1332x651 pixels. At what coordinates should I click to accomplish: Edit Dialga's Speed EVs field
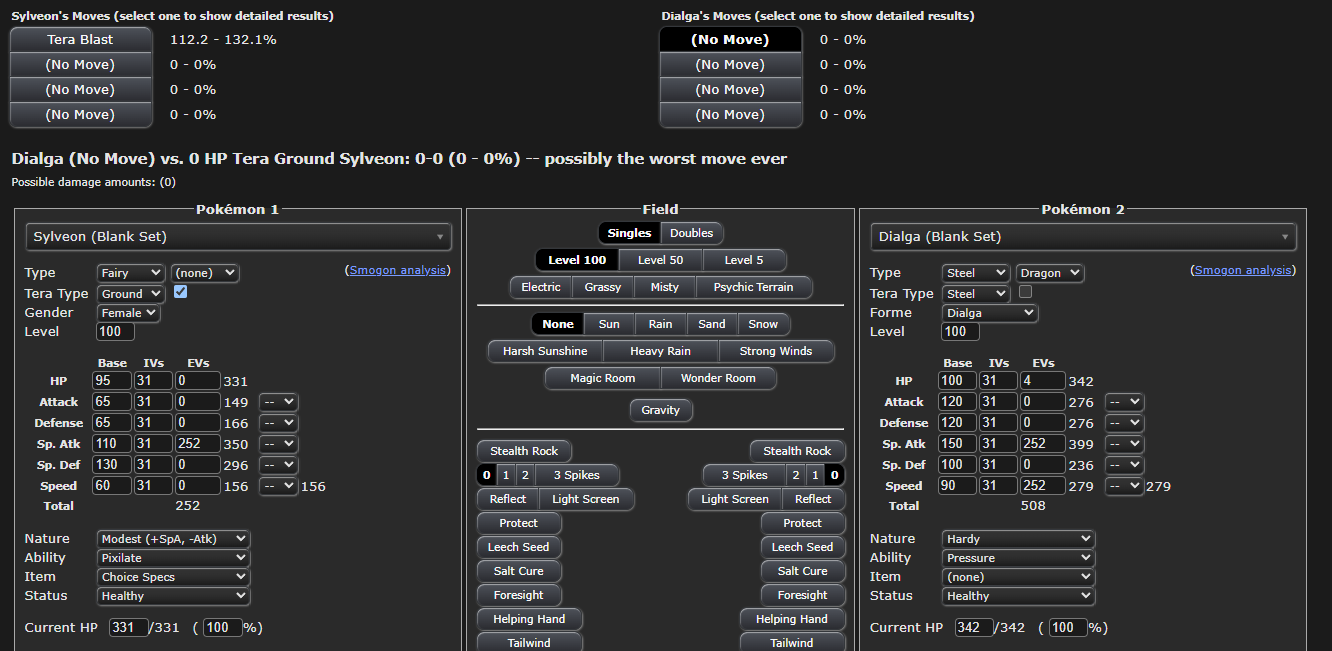coord(1043,486)
